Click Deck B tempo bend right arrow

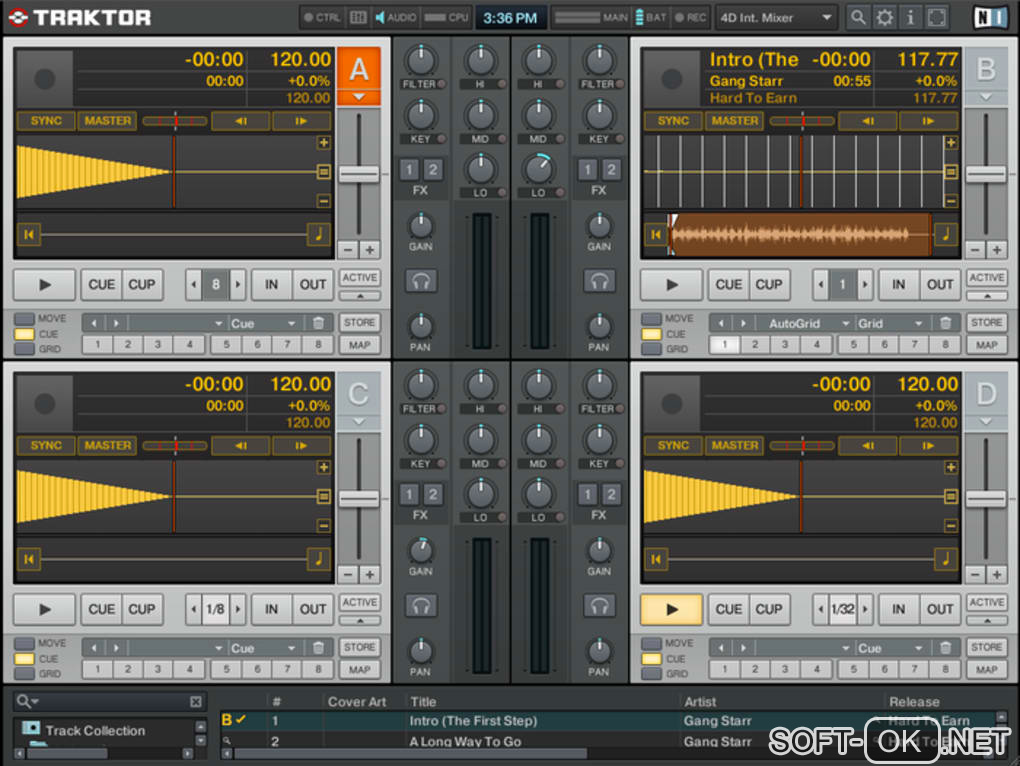coord(928,121)
